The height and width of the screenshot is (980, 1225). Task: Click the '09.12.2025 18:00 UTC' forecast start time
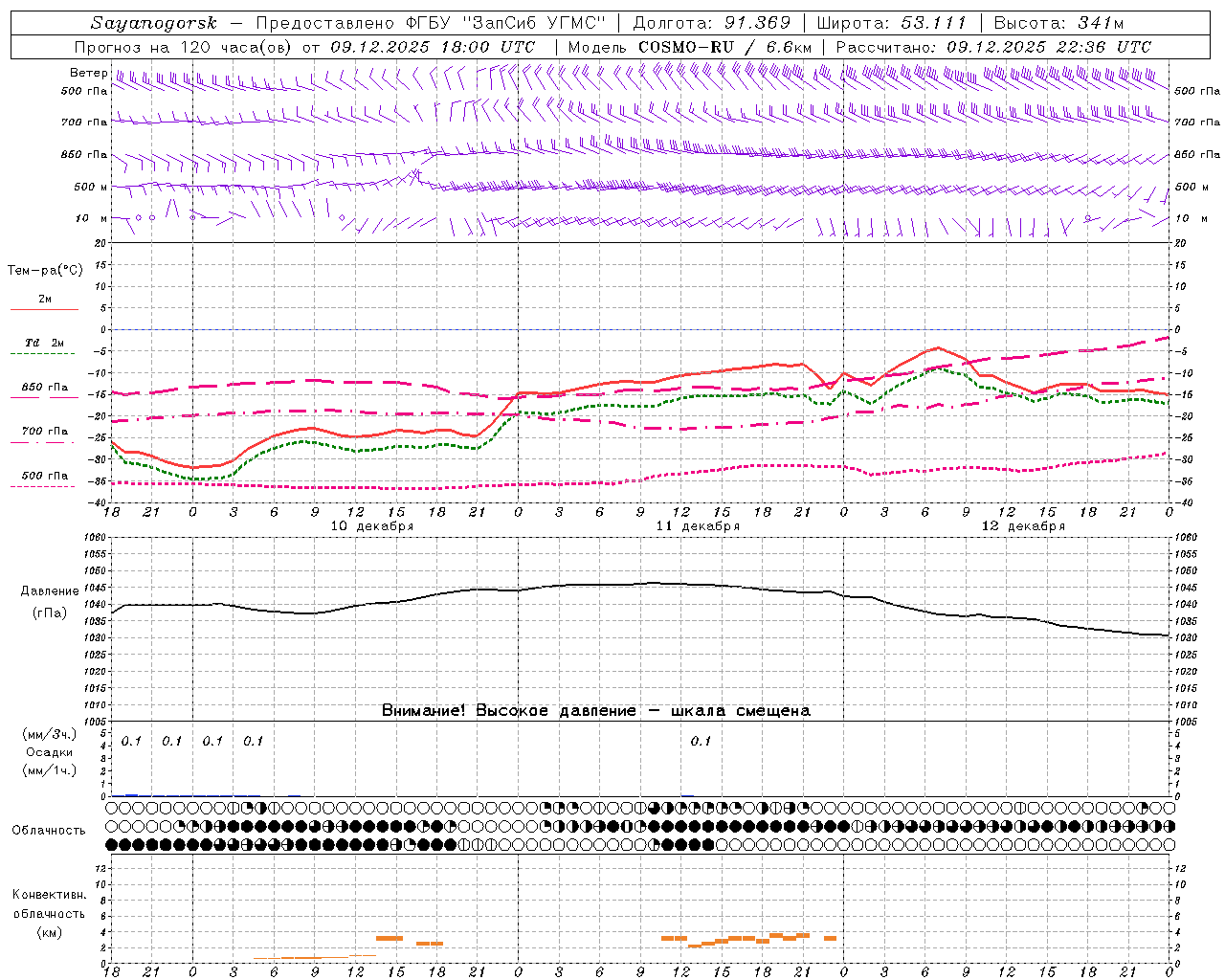tap(433, 47)
